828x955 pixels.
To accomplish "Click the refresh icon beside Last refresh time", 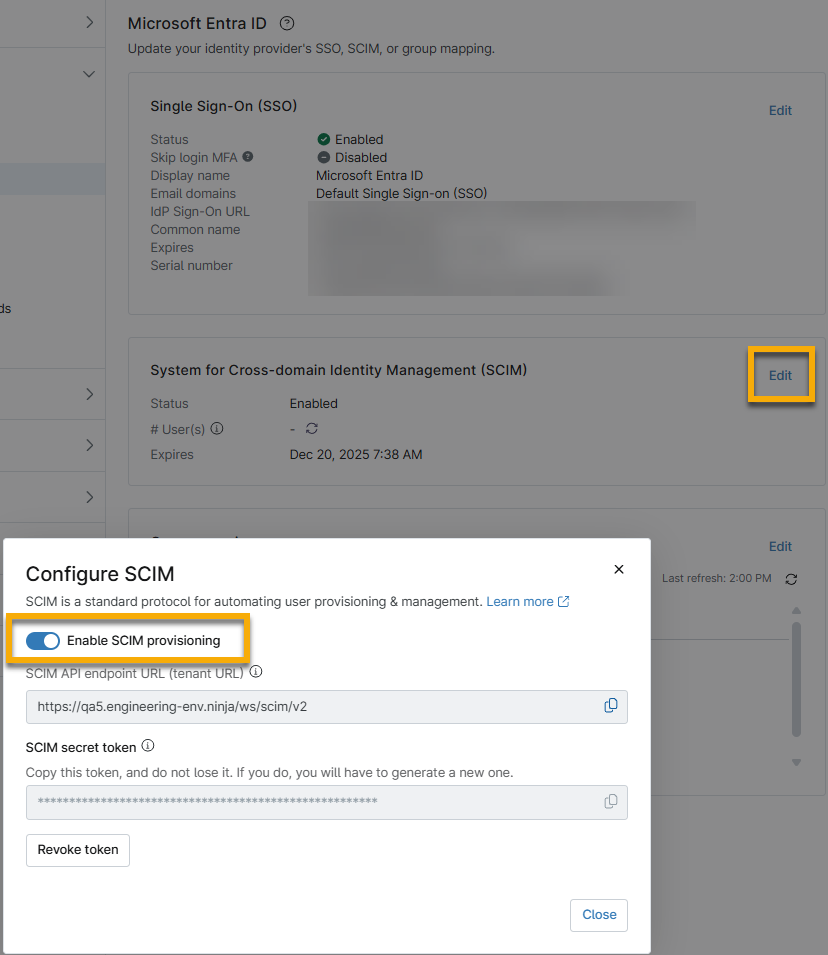I will click(x=792, y=579).
